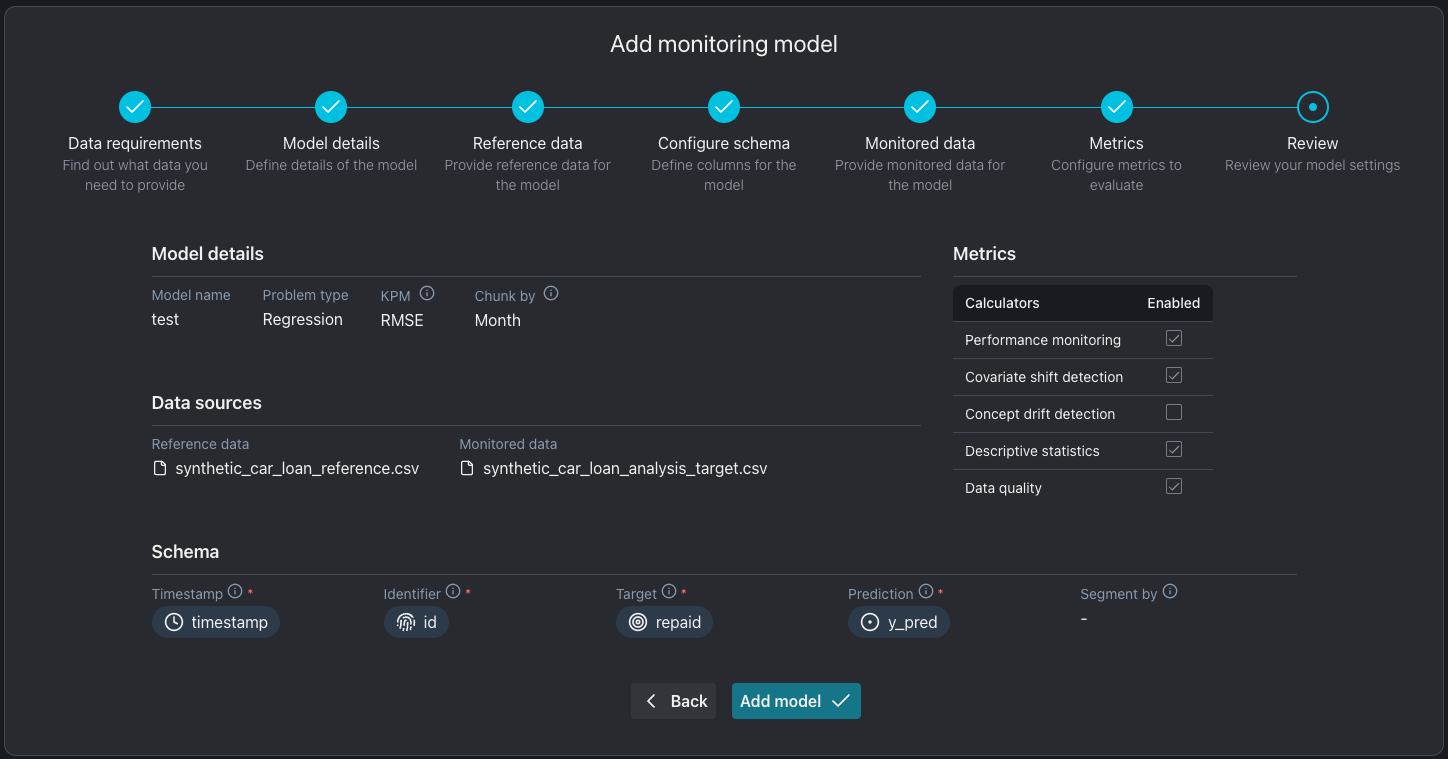Click the Segment by info icon
This screenshot has height=759, width=1448.
point(1170,592)
